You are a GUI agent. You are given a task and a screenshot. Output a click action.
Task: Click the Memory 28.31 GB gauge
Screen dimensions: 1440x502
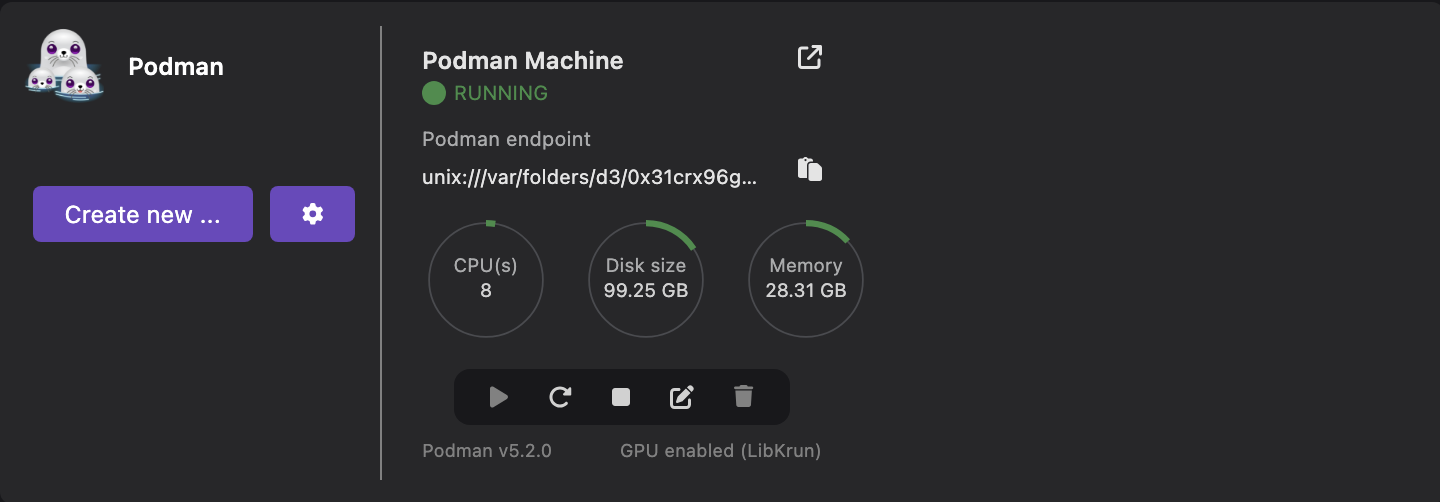click(806, 278)
